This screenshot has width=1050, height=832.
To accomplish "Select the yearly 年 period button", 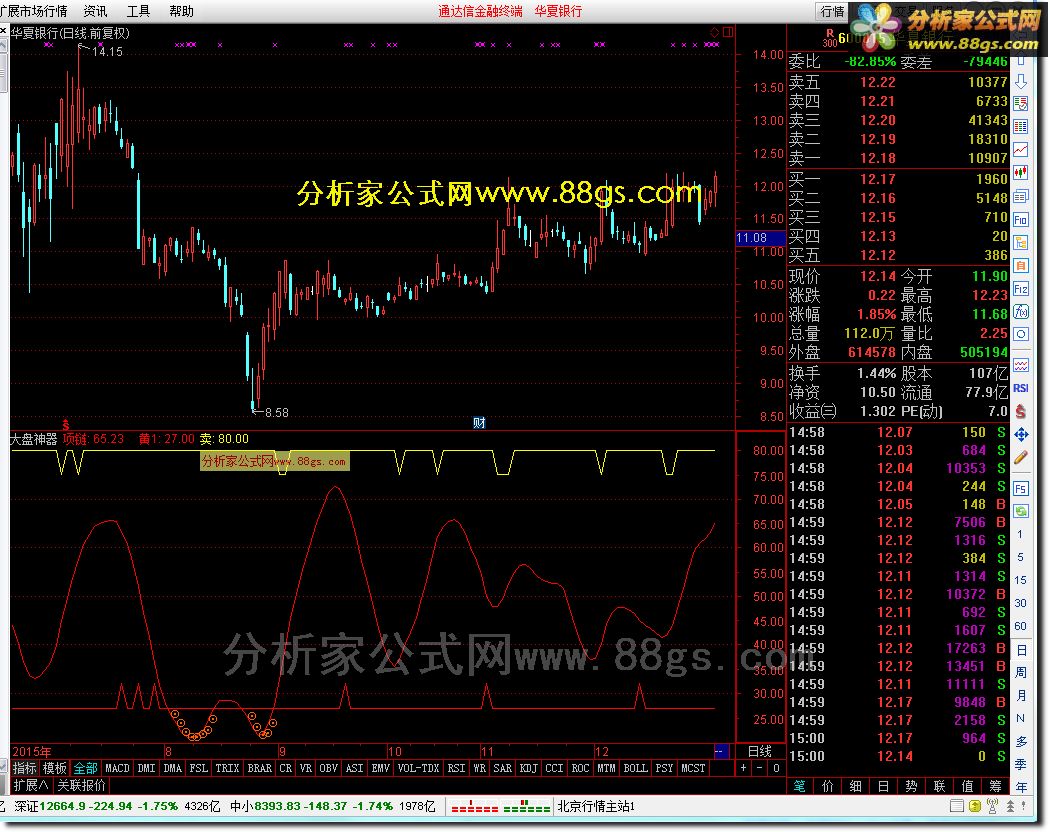I will pos(1021,786).
